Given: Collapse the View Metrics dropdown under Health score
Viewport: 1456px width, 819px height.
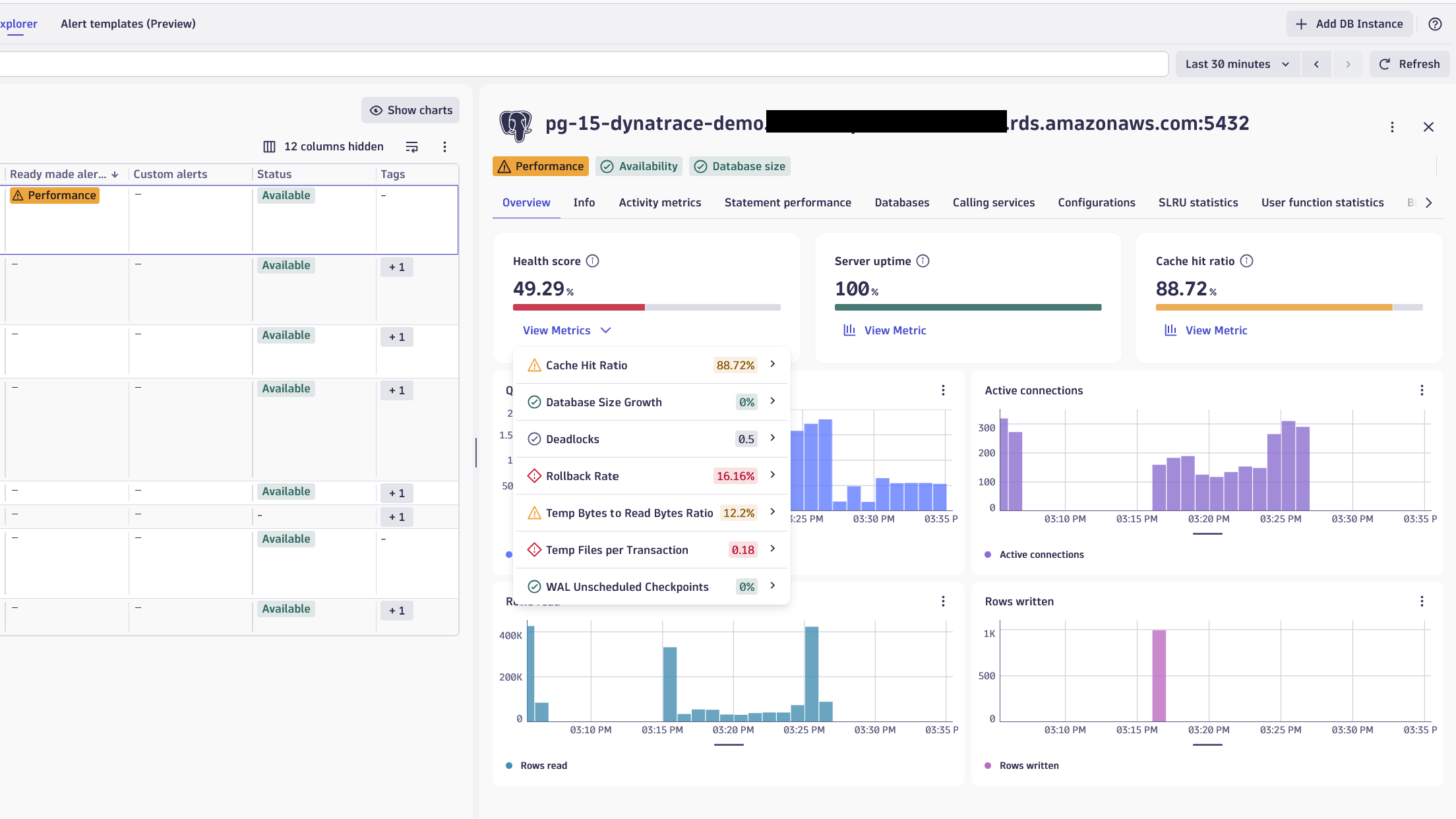Looking at the screenshot, I should point(566,330).
